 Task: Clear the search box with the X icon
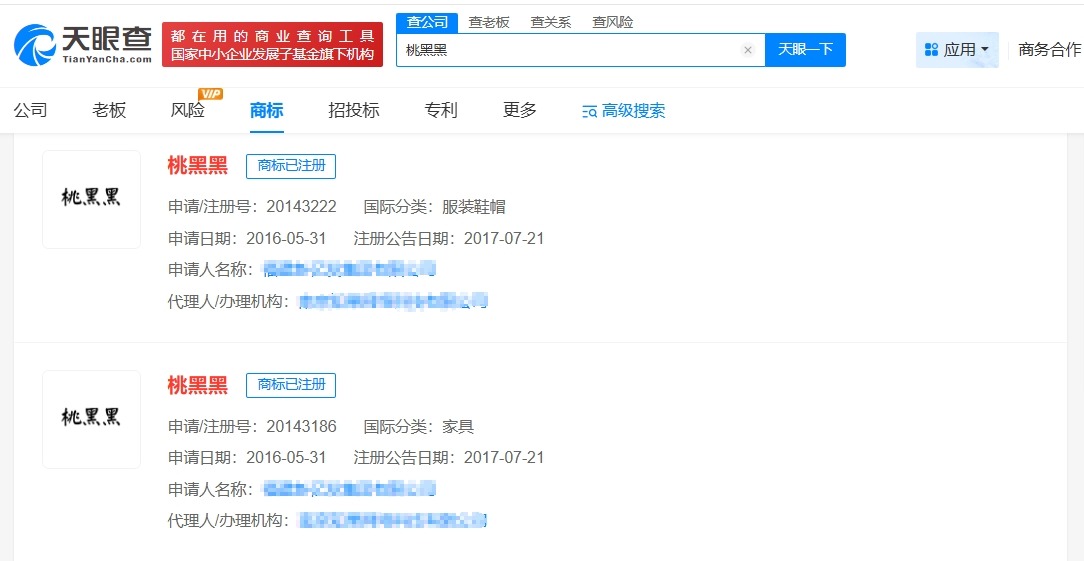(x=747, y=50)
